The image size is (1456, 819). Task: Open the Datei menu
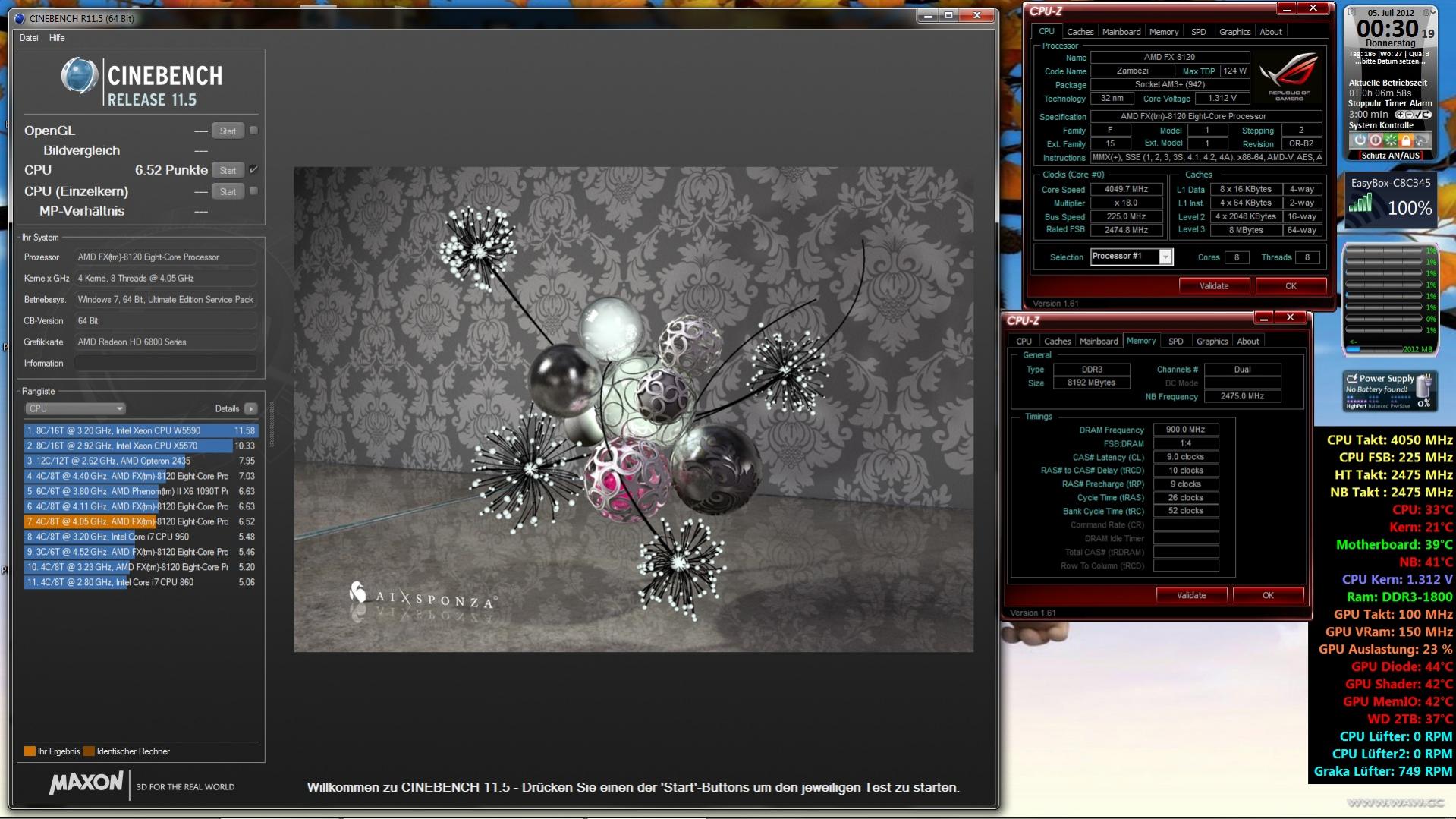pyautogui.click(x=29, y=38)
